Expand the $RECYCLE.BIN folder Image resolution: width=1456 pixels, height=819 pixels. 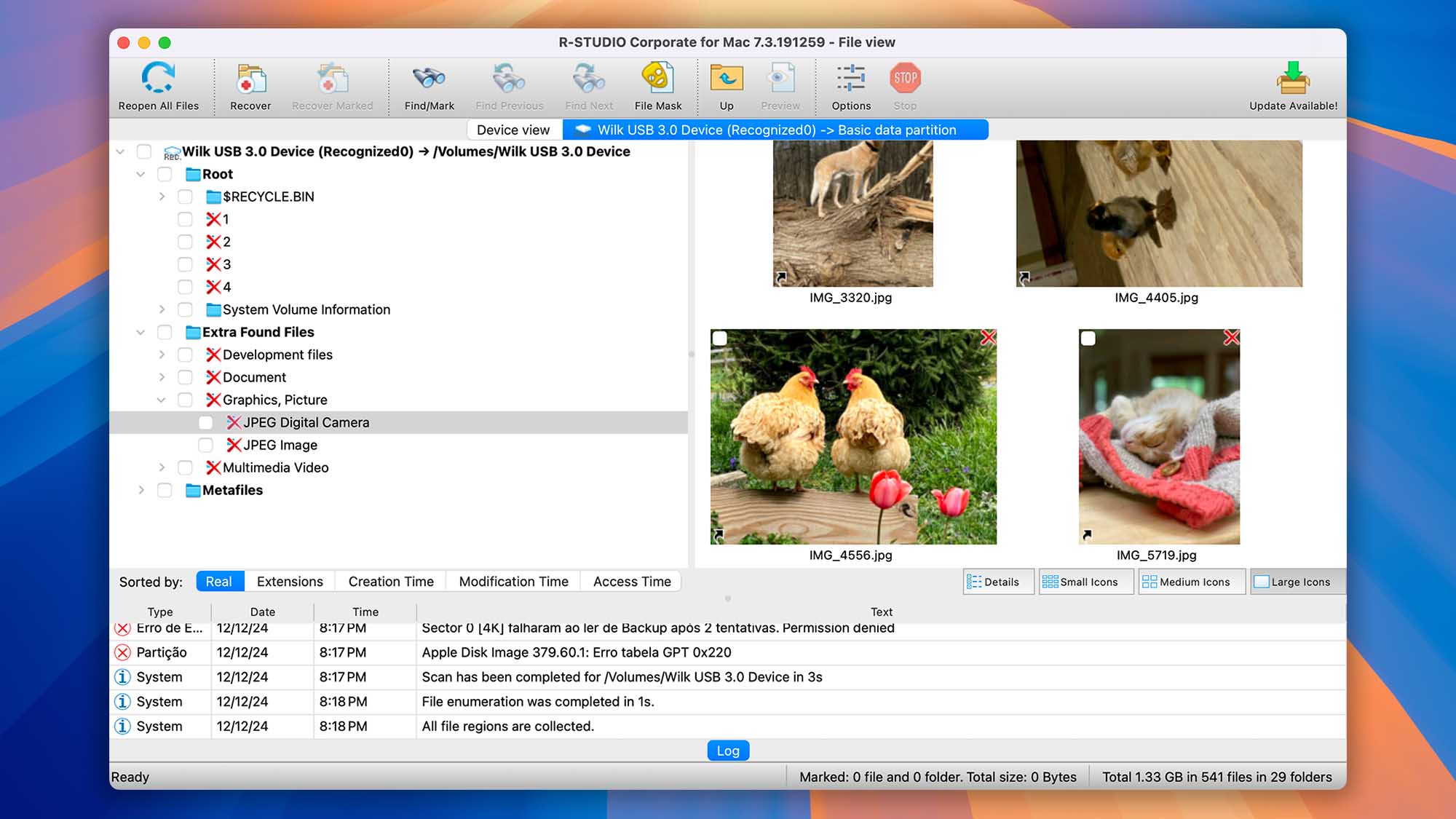pyautogui.click(x=162, y=197)
